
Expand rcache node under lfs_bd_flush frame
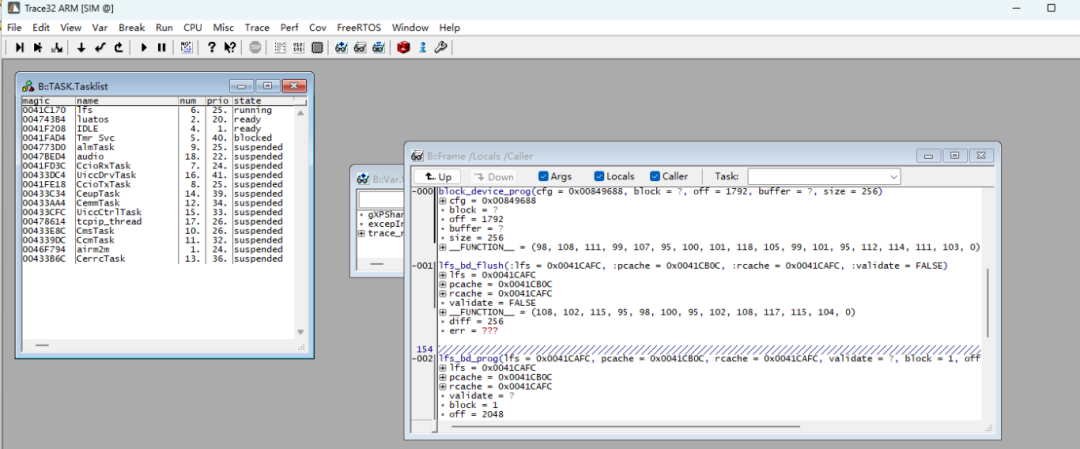tap(442, 293)
